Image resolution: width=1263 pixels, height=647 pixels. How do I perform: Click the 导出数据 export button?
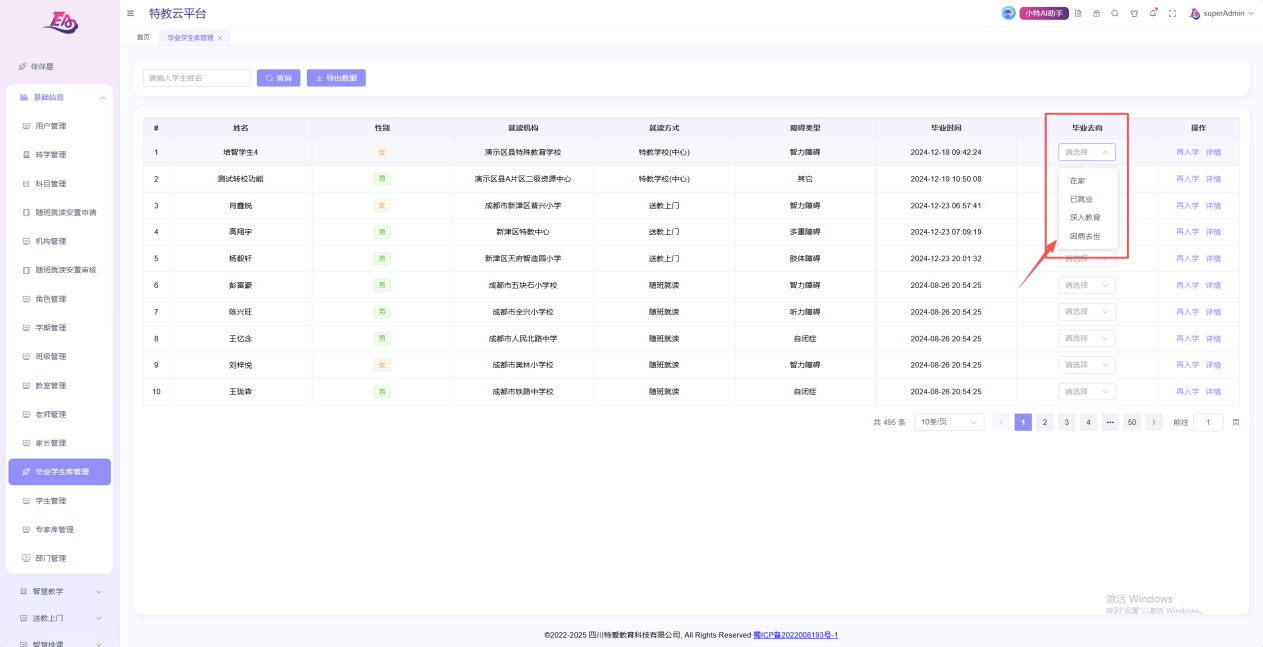click(x=336, y=77)
